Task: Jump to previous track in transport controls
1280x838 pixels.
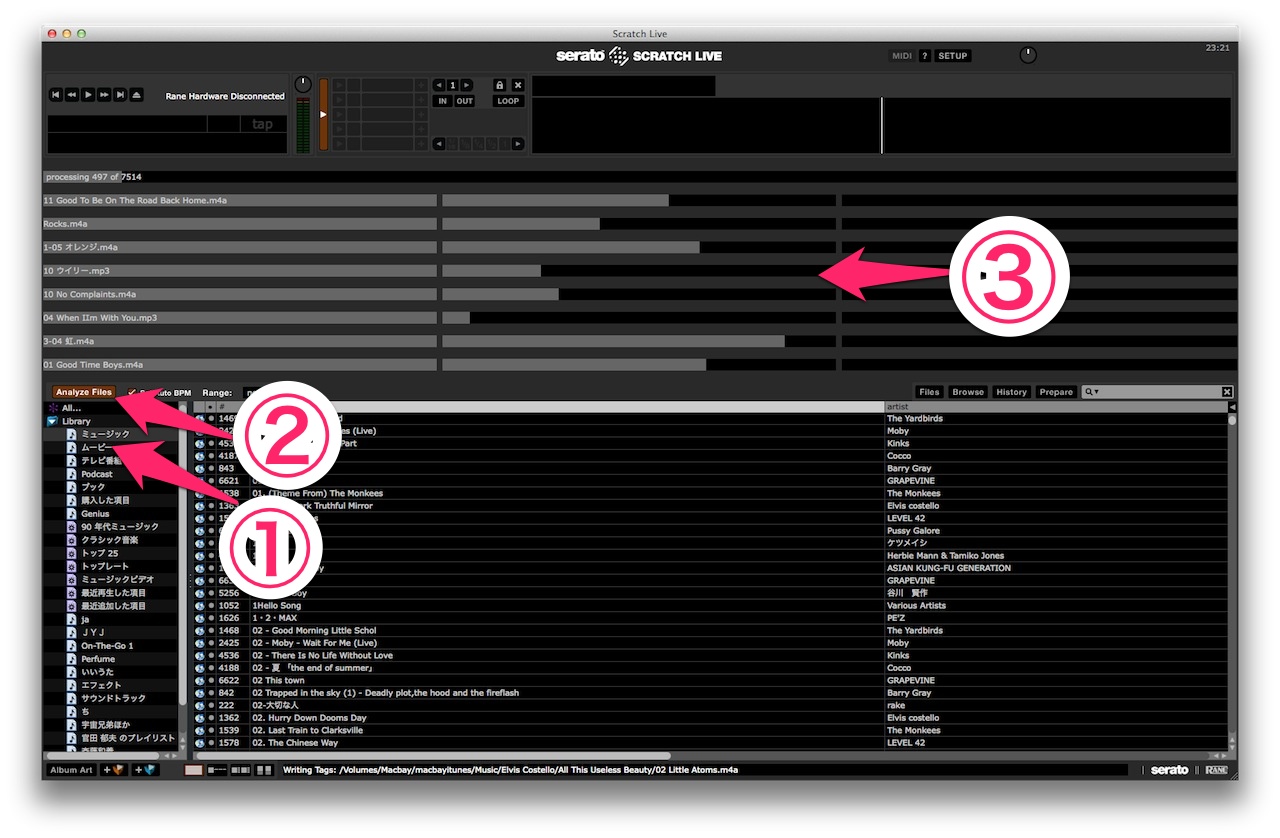Action: point(56,95)
